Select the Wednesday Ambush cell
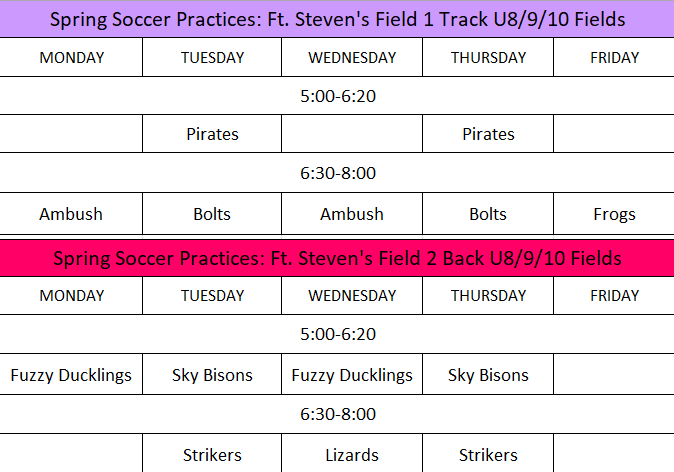This screenshot has width=674, height=472. tap(352, 214)
